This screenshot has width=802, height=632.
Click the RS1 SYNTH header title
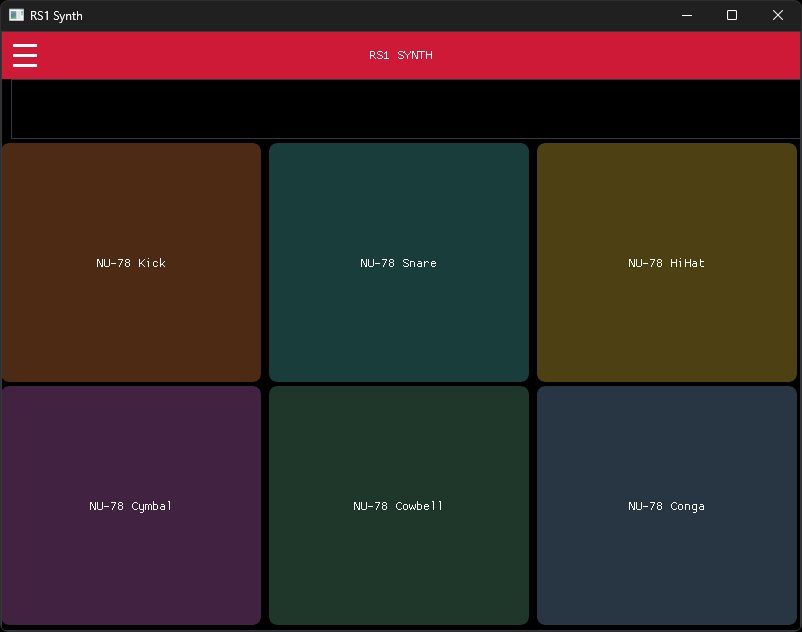[401, 55]
